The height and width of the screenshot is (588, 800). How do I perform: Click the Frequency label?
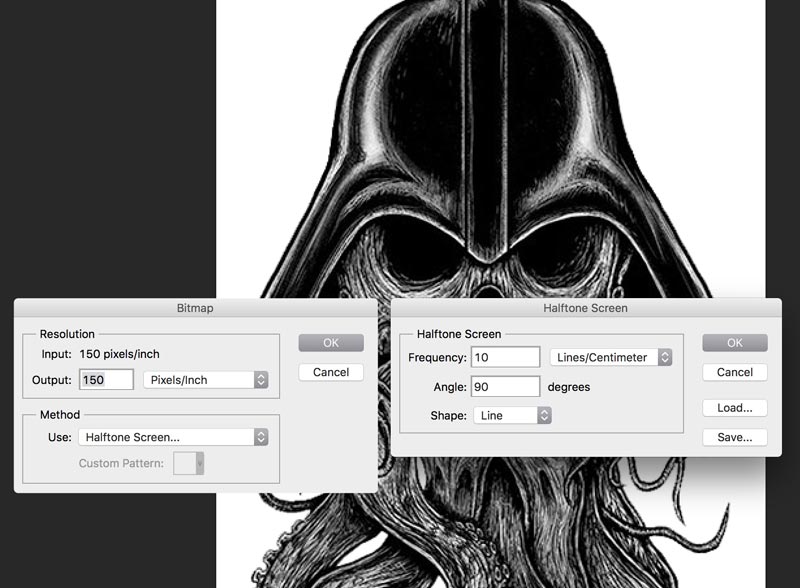437,358
